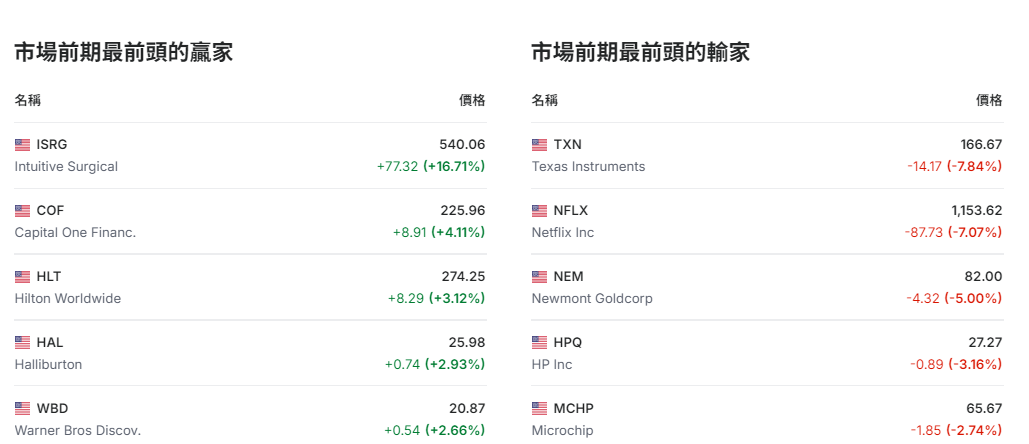Click the US flag icon beside MCHP

pyautogui.click(x=539, y=409)
